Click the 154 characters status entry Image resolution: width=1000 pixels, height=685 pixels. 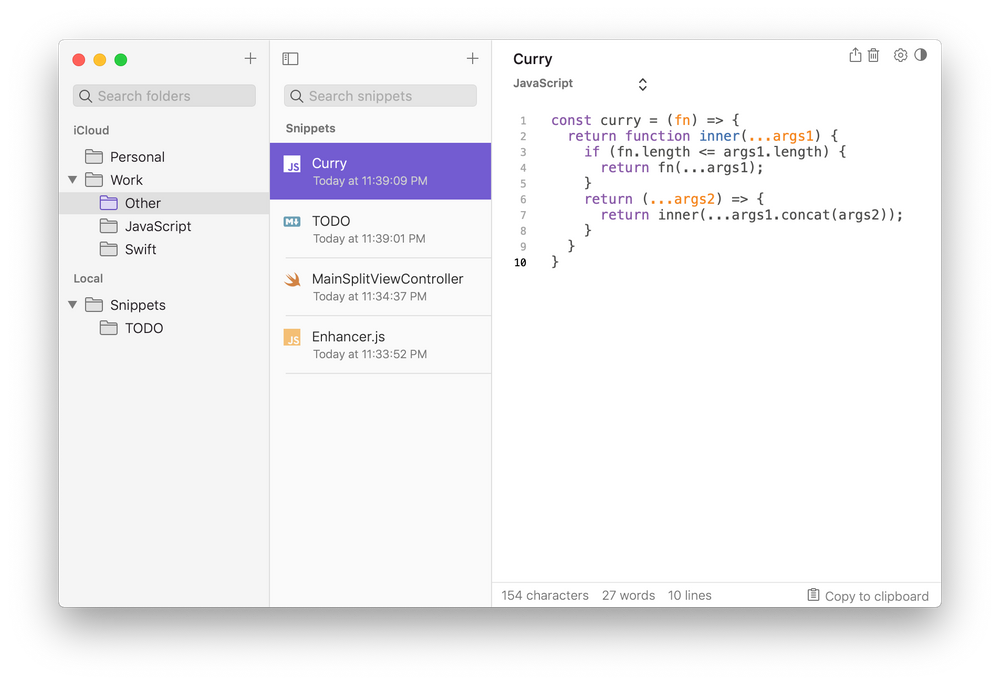click(545, 595)
